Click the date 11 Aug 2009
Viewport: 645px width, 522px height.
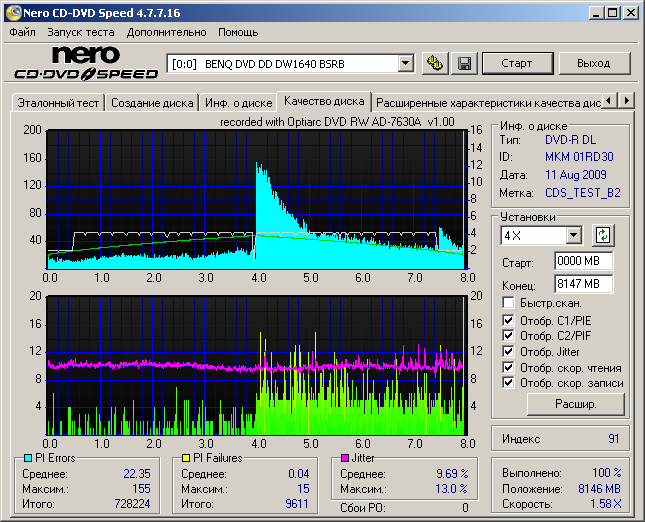coord(575,175)
